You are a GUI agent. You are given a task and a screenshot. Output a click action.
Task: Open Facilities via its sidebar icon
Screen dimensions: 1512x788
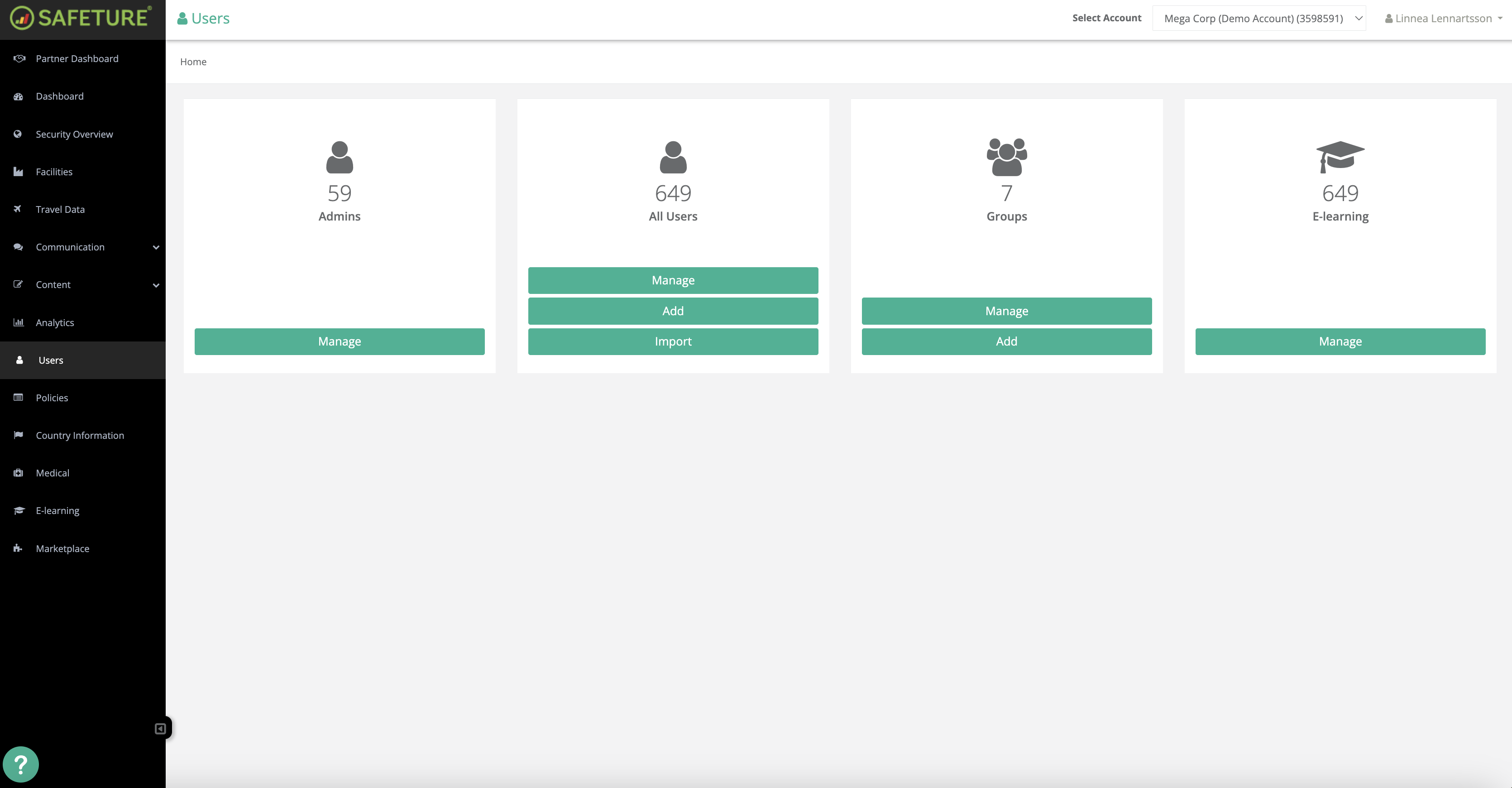pos(18,172)
